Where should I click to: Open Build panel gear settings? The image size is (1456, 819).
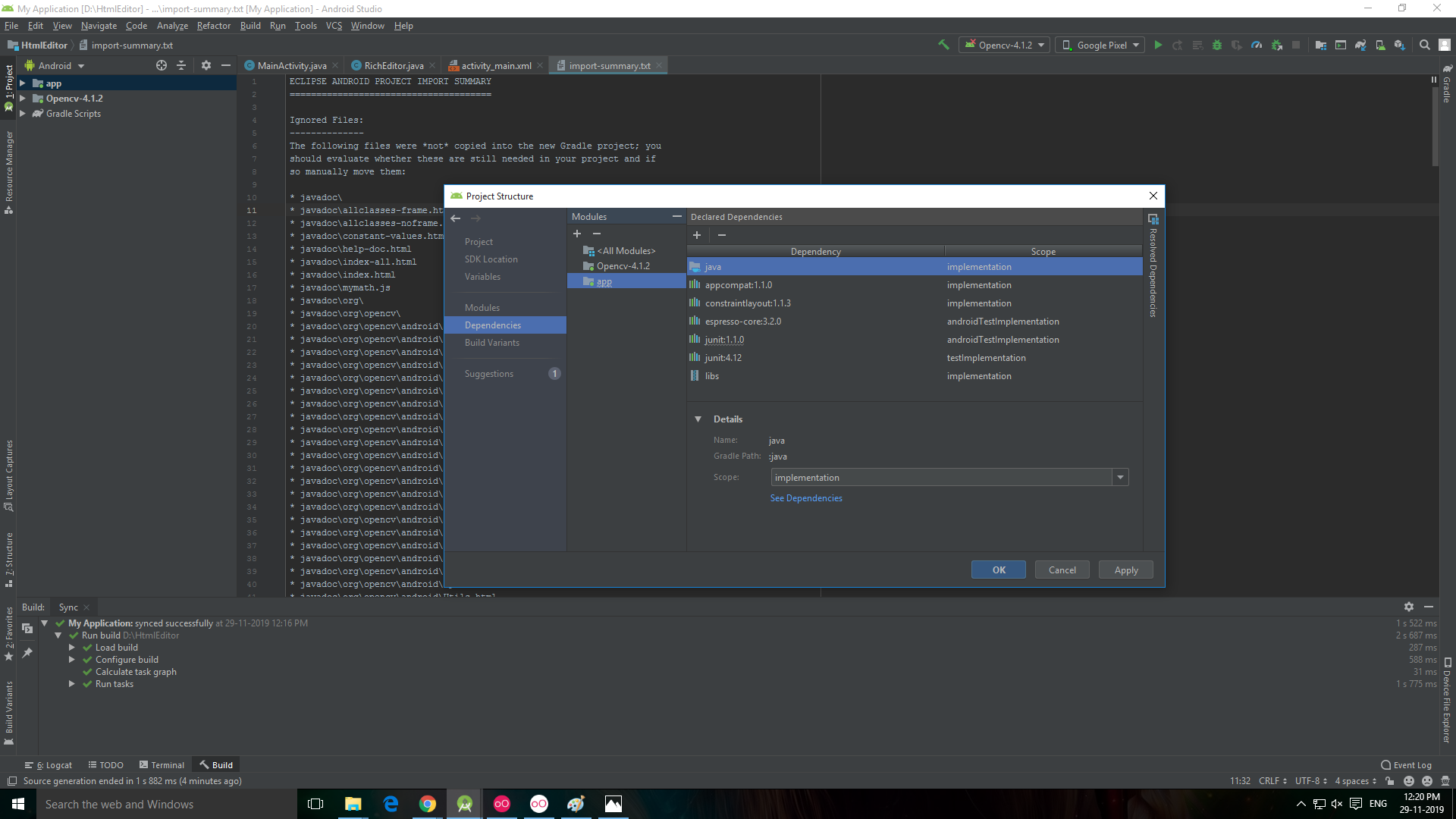coord(1409,607)
